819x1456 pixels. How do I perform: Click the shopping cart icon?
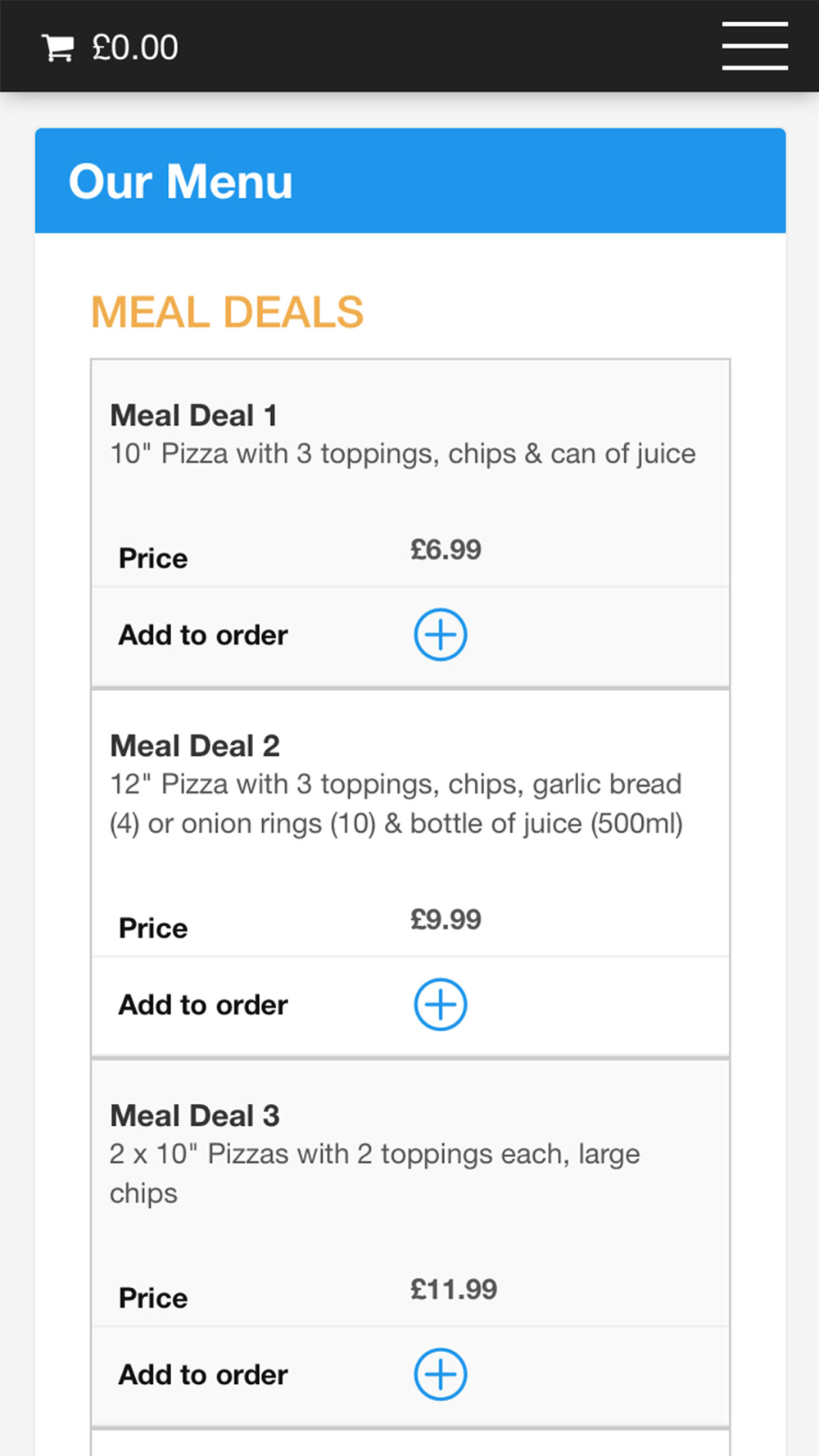point(57,48)
